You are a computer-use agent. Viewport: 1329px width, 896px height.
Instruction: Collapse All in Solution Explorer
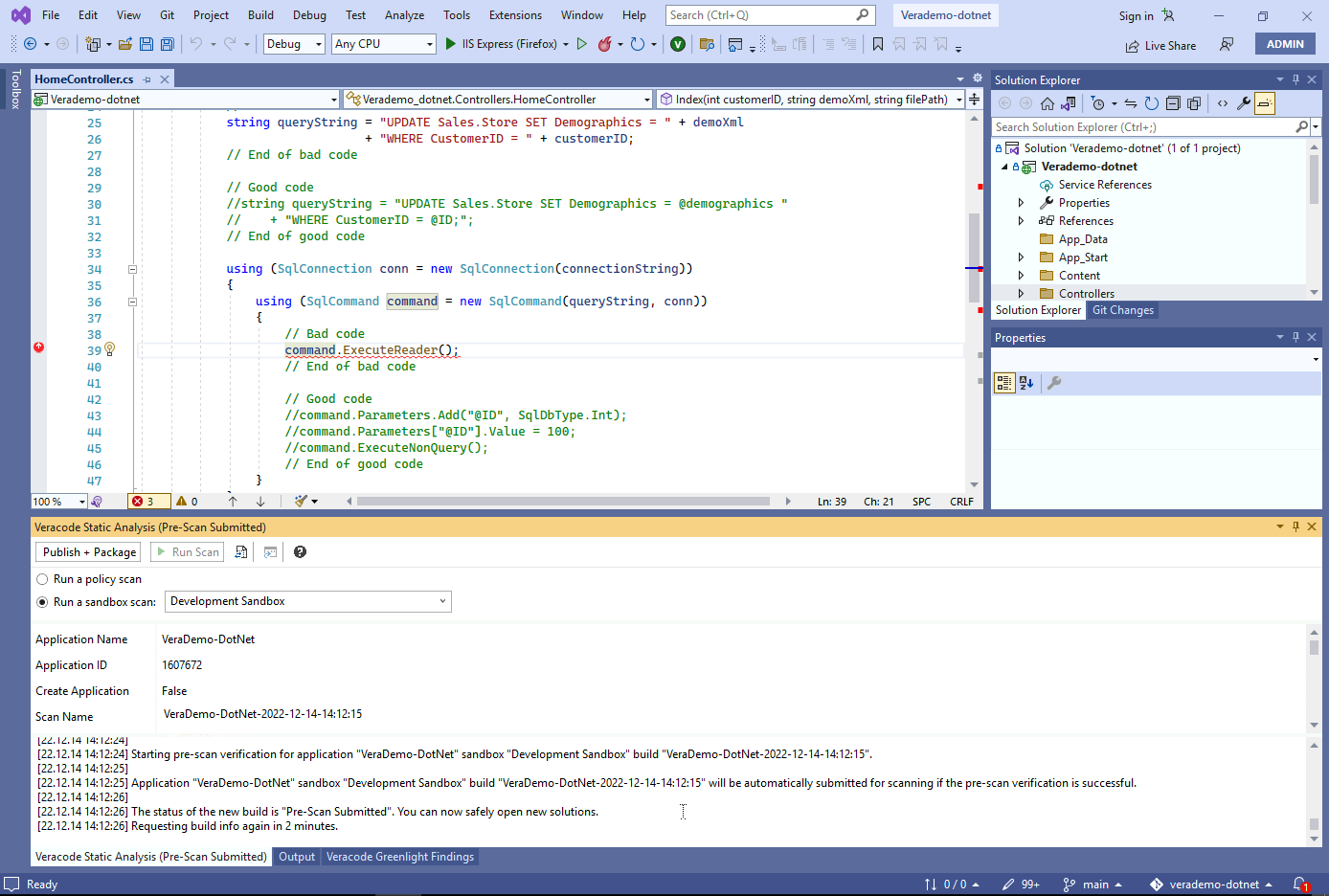[1173, 103]
